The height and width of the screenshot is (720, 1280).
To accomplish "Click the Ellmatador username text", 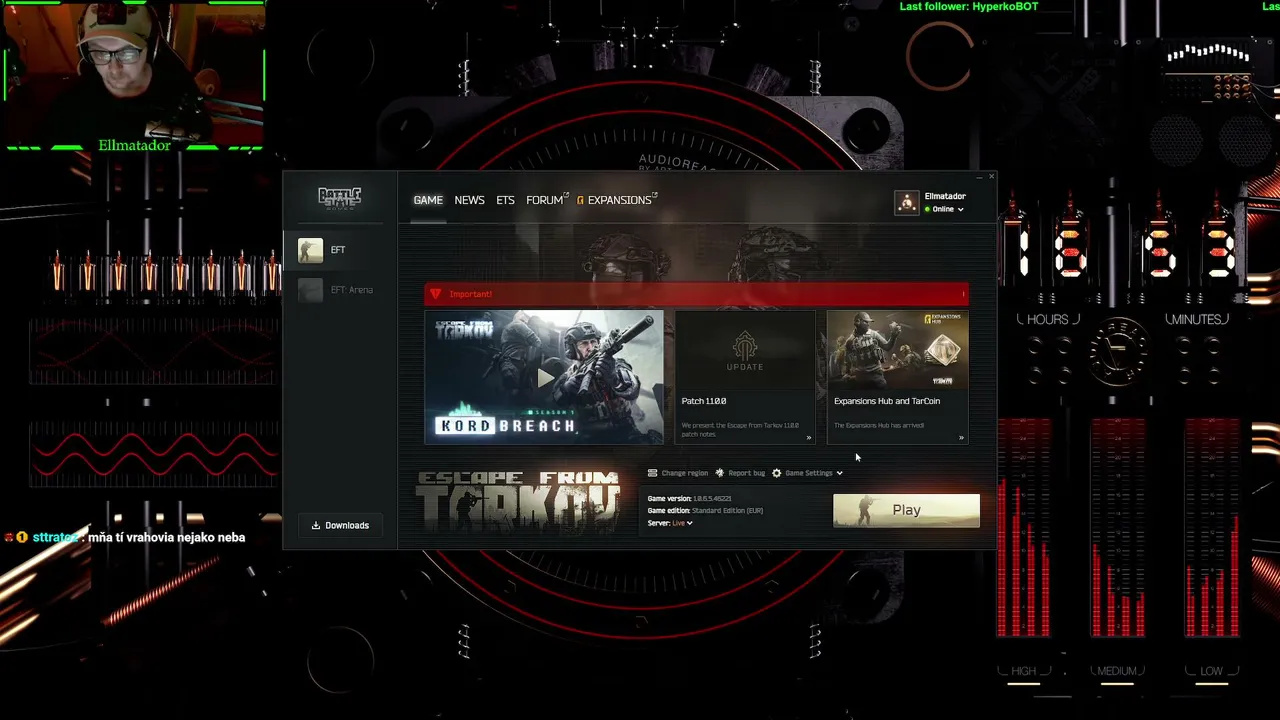I will [x=945, y=196].
